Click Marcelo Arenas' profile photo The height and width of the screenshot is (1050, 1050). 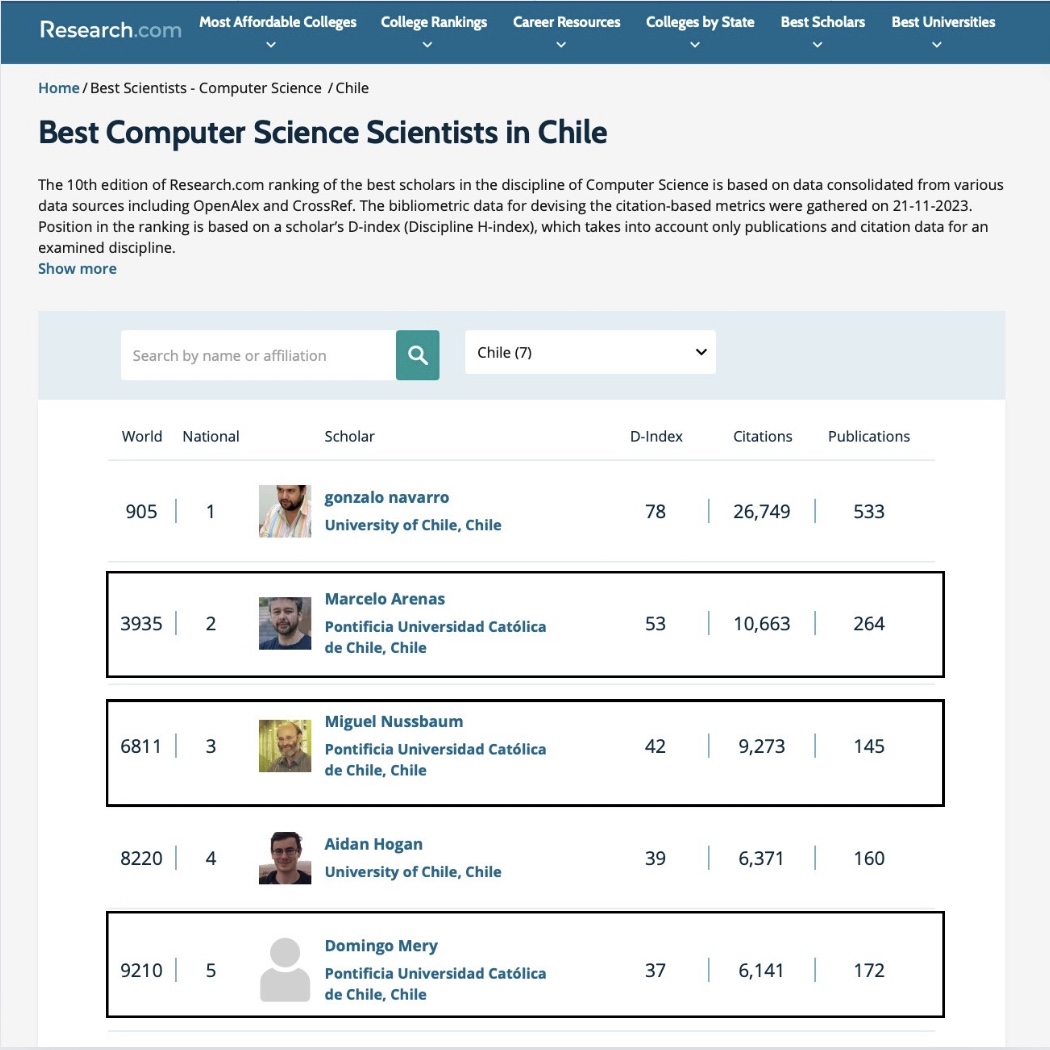tap(284, 622)
